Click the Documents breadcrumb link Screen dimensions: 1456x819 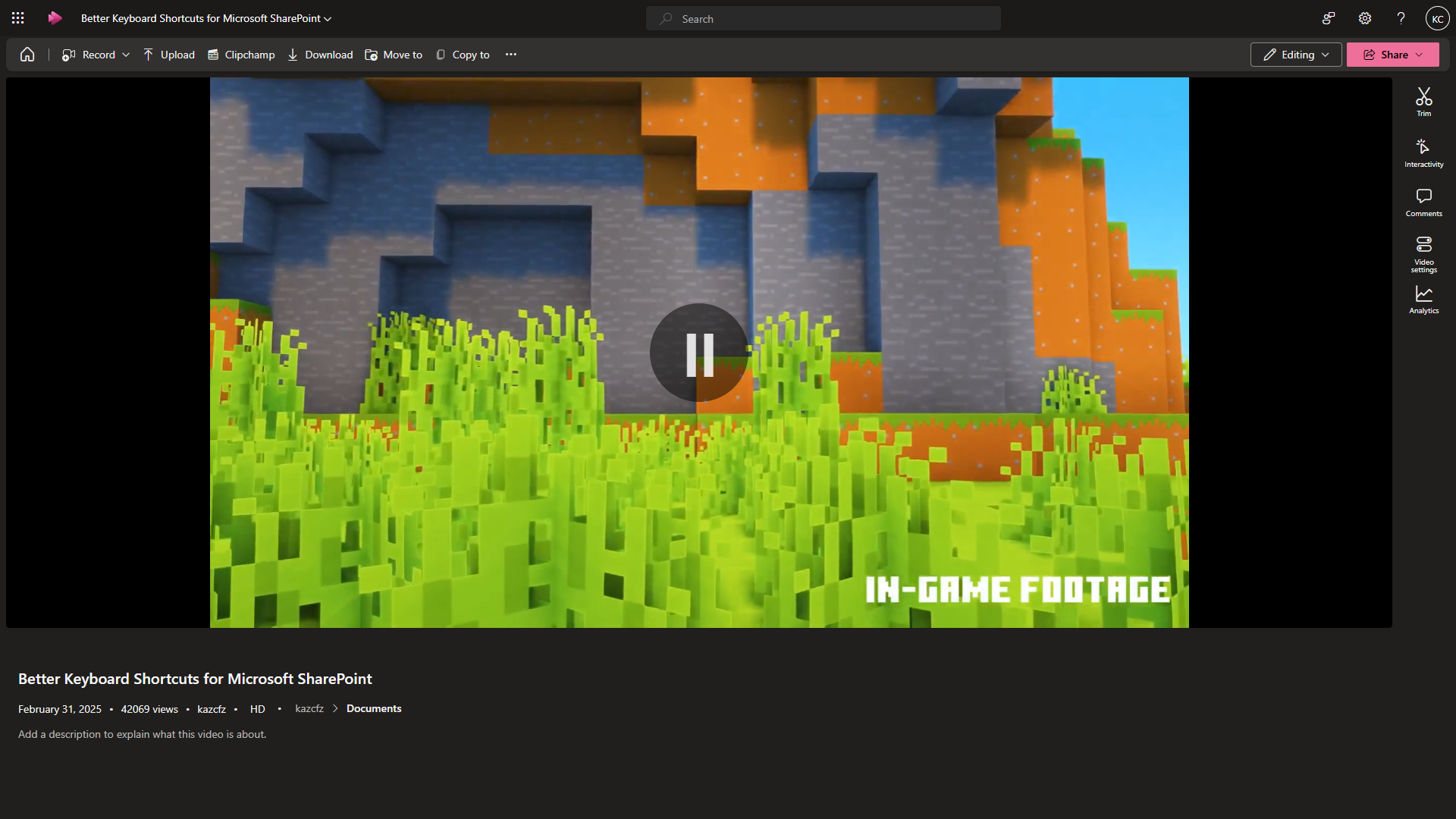374,708
